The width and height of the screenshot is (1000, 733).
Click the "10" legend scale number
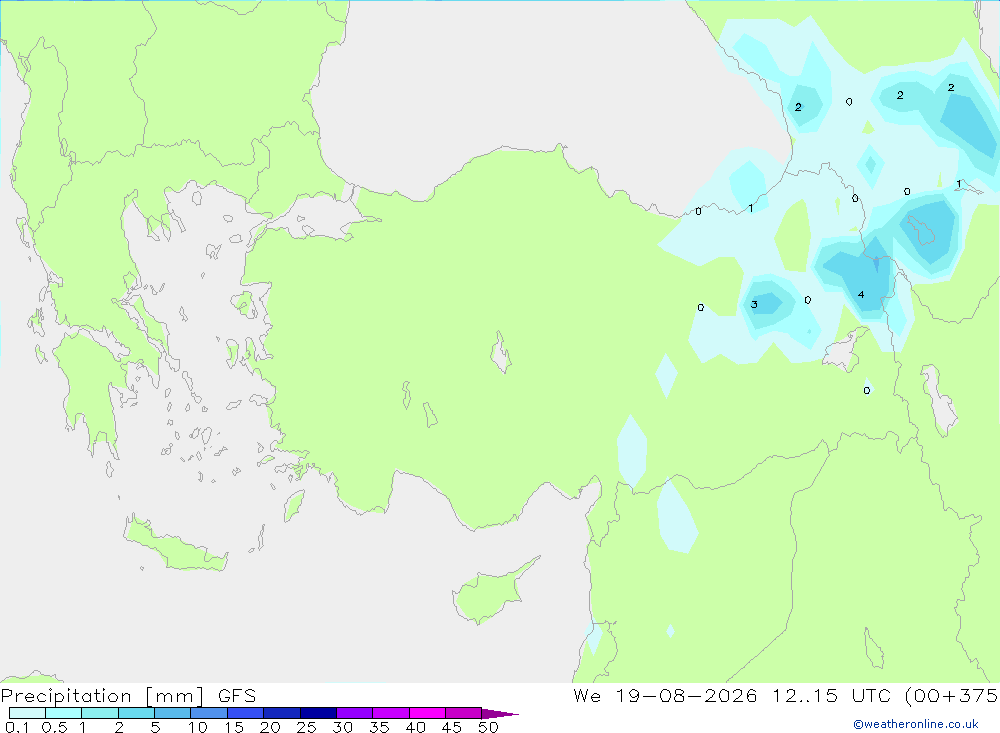[x=198, y=727]
